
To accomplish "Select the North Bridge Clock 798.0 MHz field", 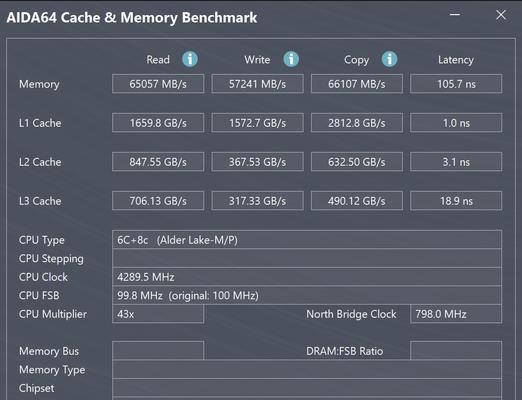I will click(456, 314).
